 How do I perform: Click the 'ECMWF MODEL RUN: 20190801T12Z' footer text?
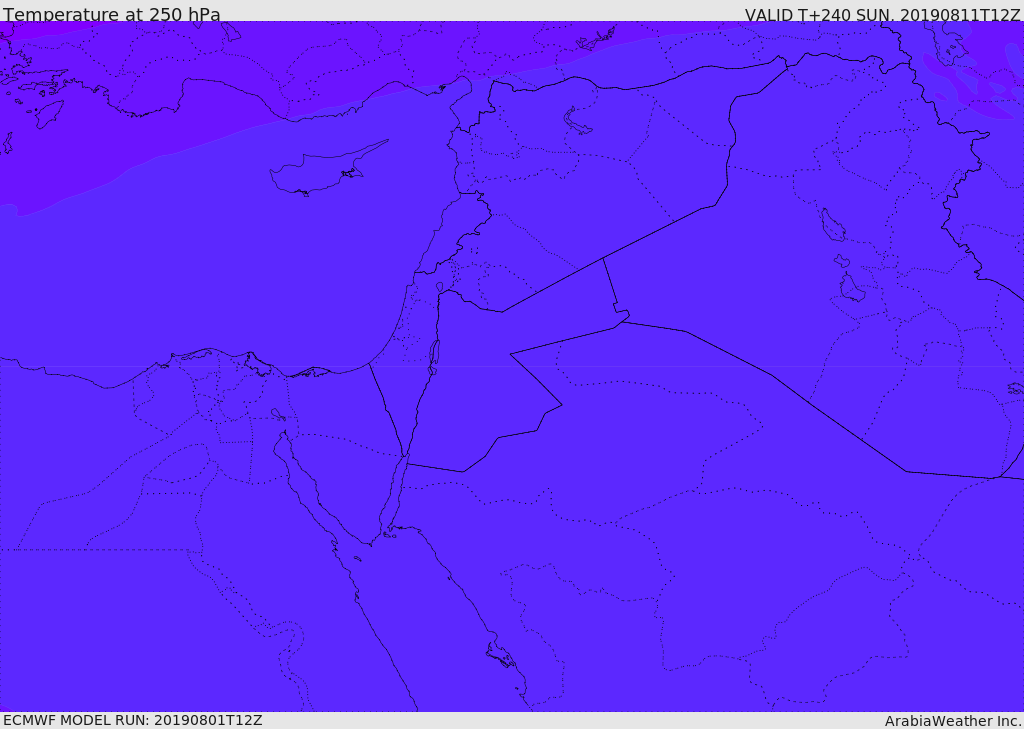pyautogui.click(x=133, y=720)
